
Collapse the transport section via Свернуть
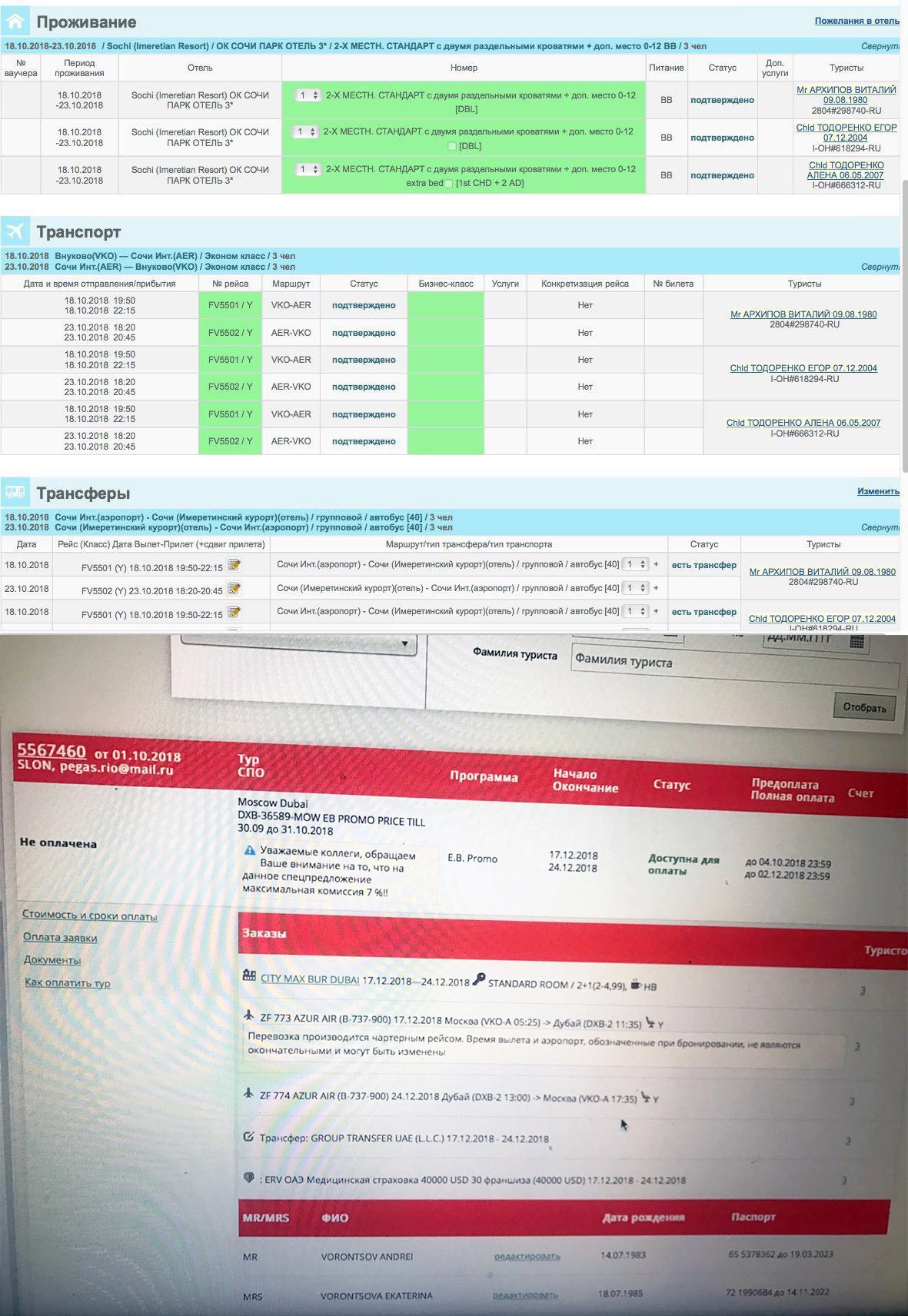pyautogui.click(x=880, y=267)
